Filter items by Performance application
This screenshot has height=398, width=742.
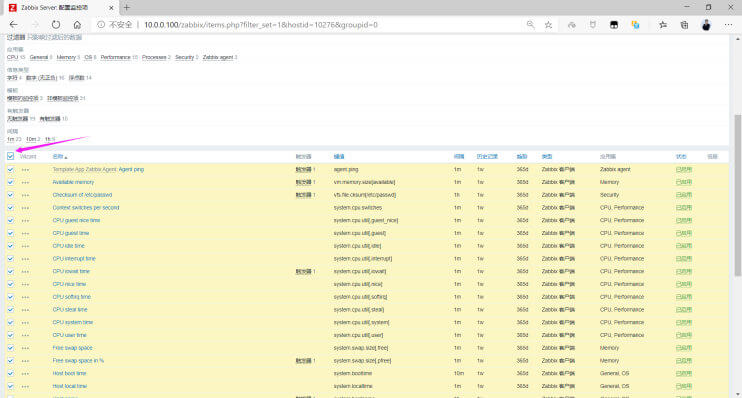pos(115,57)
